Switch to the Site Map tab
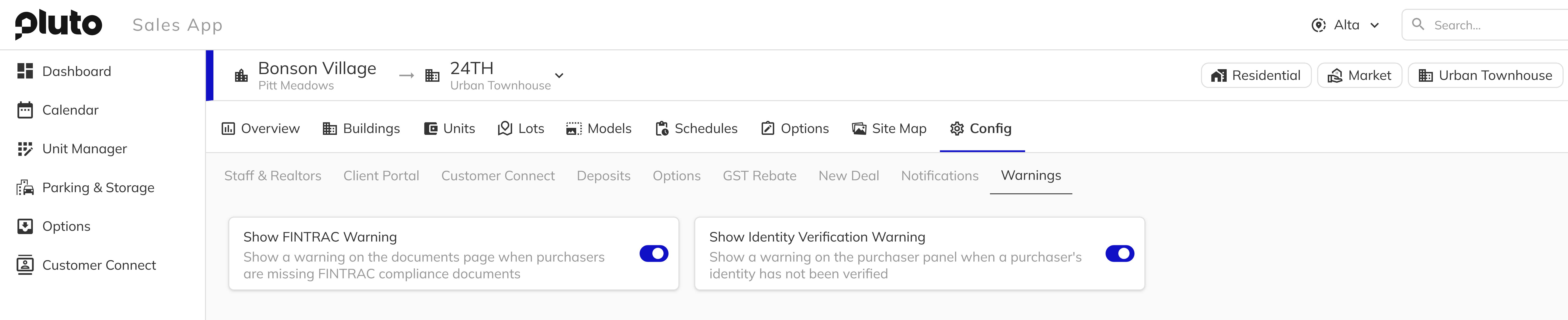The height and width of the screenshot is (320, 1568). tap(889, 128)
